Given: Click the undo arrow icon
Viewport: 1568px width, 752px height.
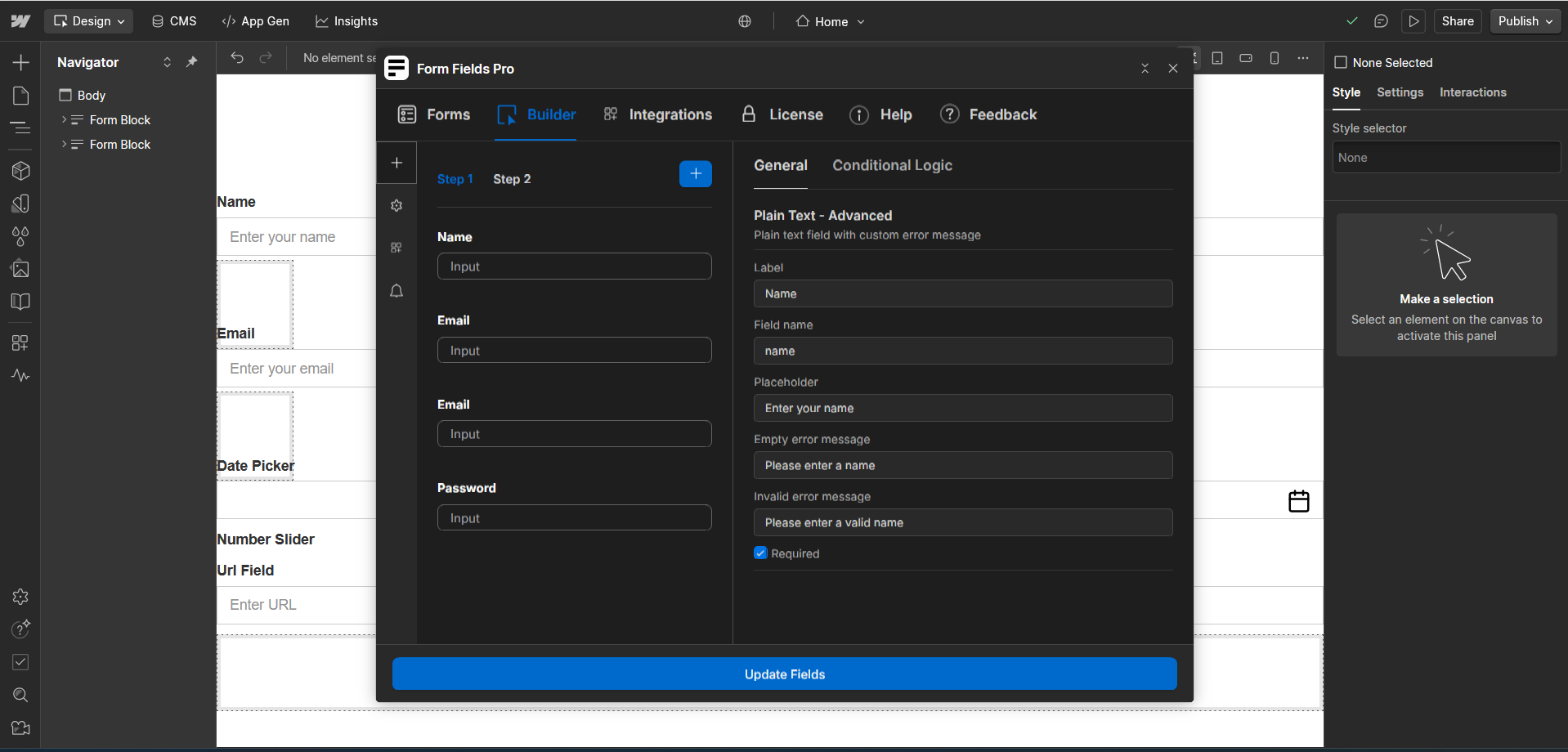Looking at the screenshot, I should (x=237, y=58).
